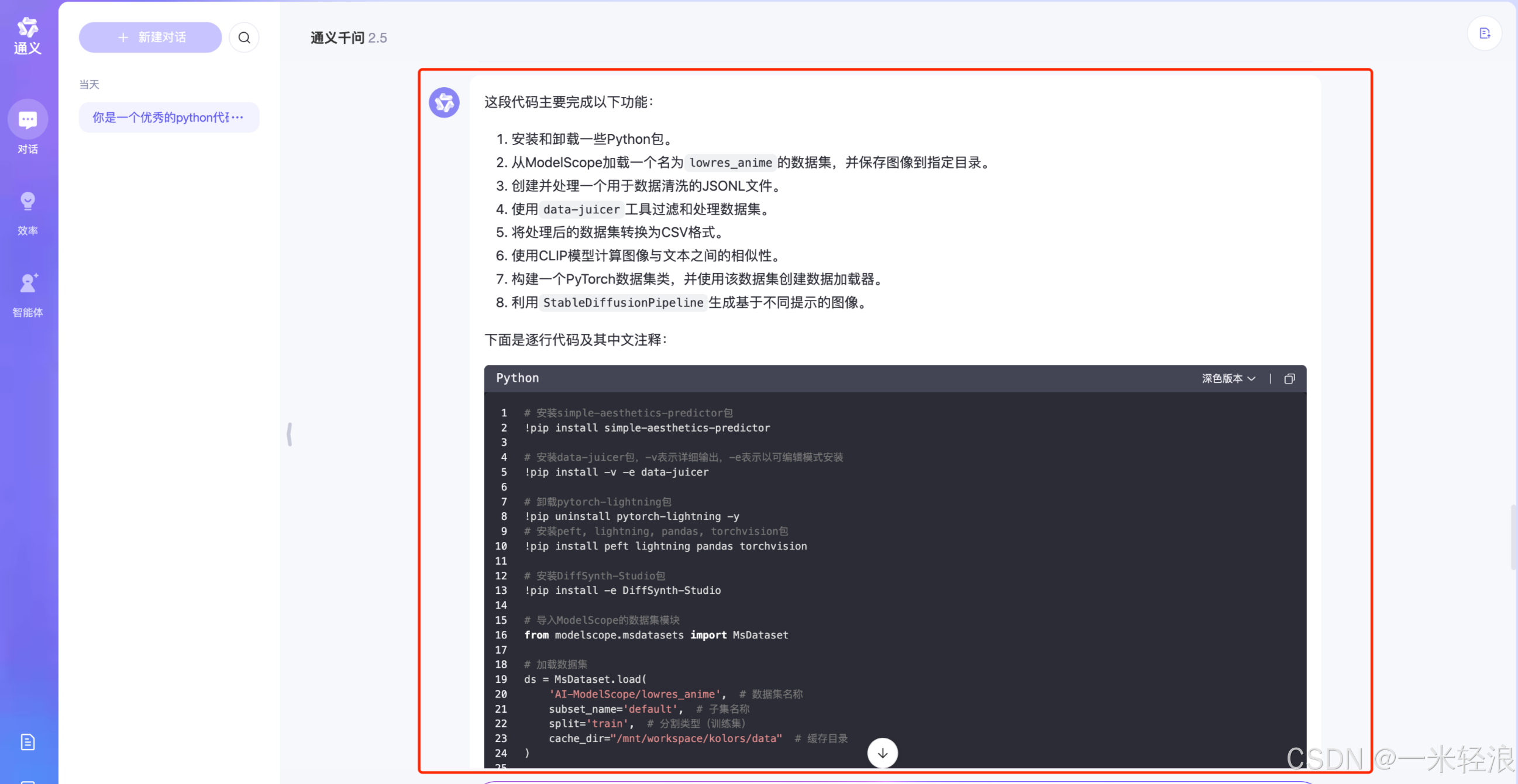
Task: Click the 新建对话 new chat button
Action: (x=150, y=37)
